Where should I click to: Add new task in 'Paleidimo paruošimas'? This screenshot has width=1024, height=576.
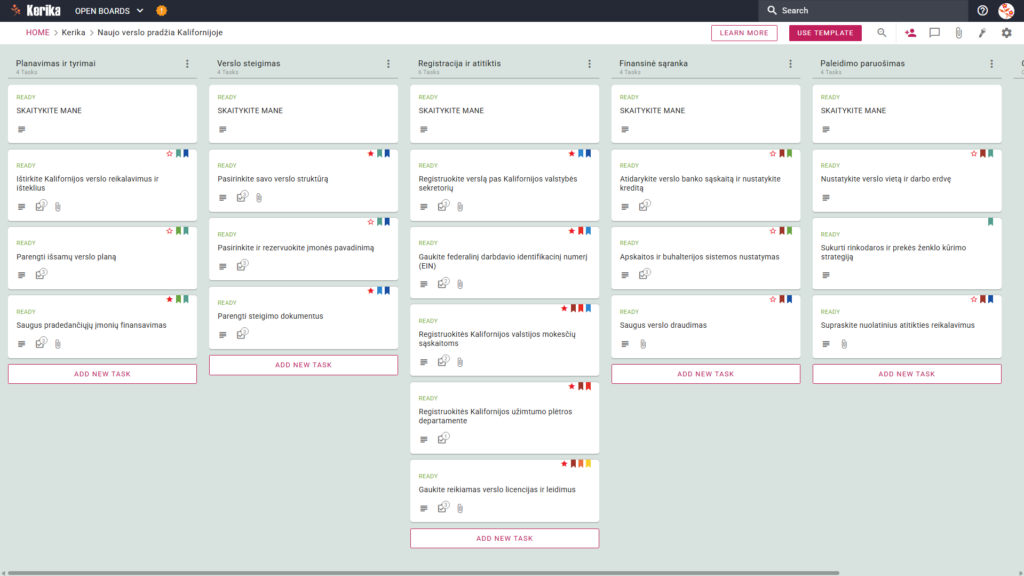coord(907,374)
